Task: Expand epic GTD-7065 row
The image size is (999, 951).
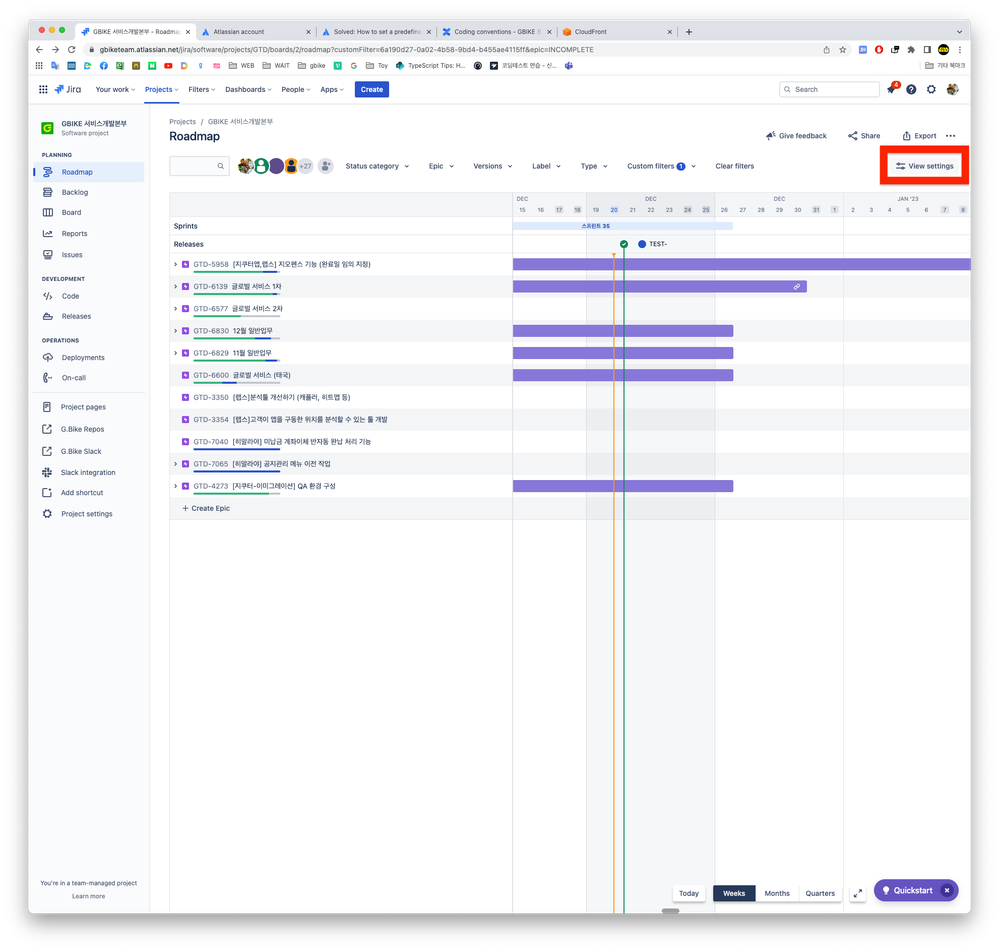Action: coord(176,464)
